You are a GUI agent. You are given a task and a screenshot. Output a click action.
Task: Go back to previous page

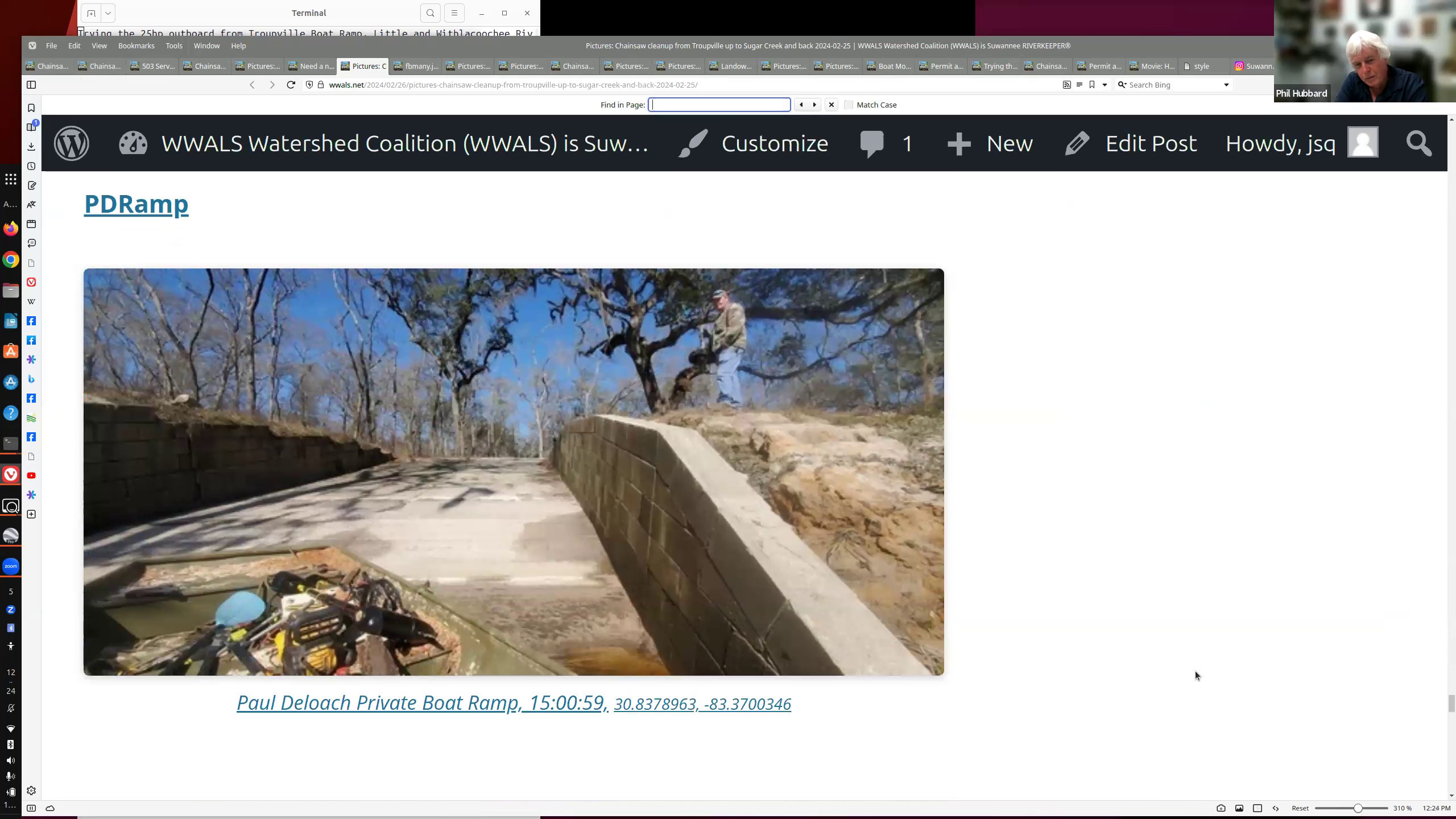(x=252, y=85)
